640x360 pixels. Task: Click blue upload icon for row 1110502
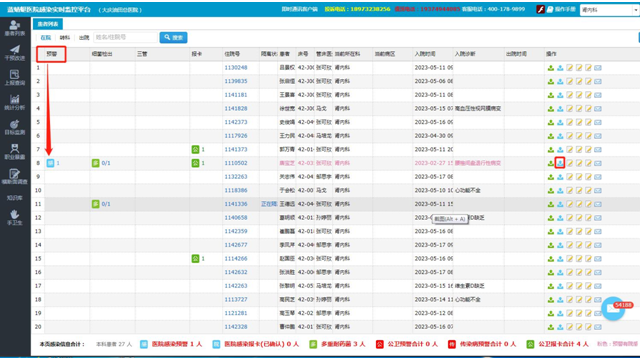click(x=560, y=163)
